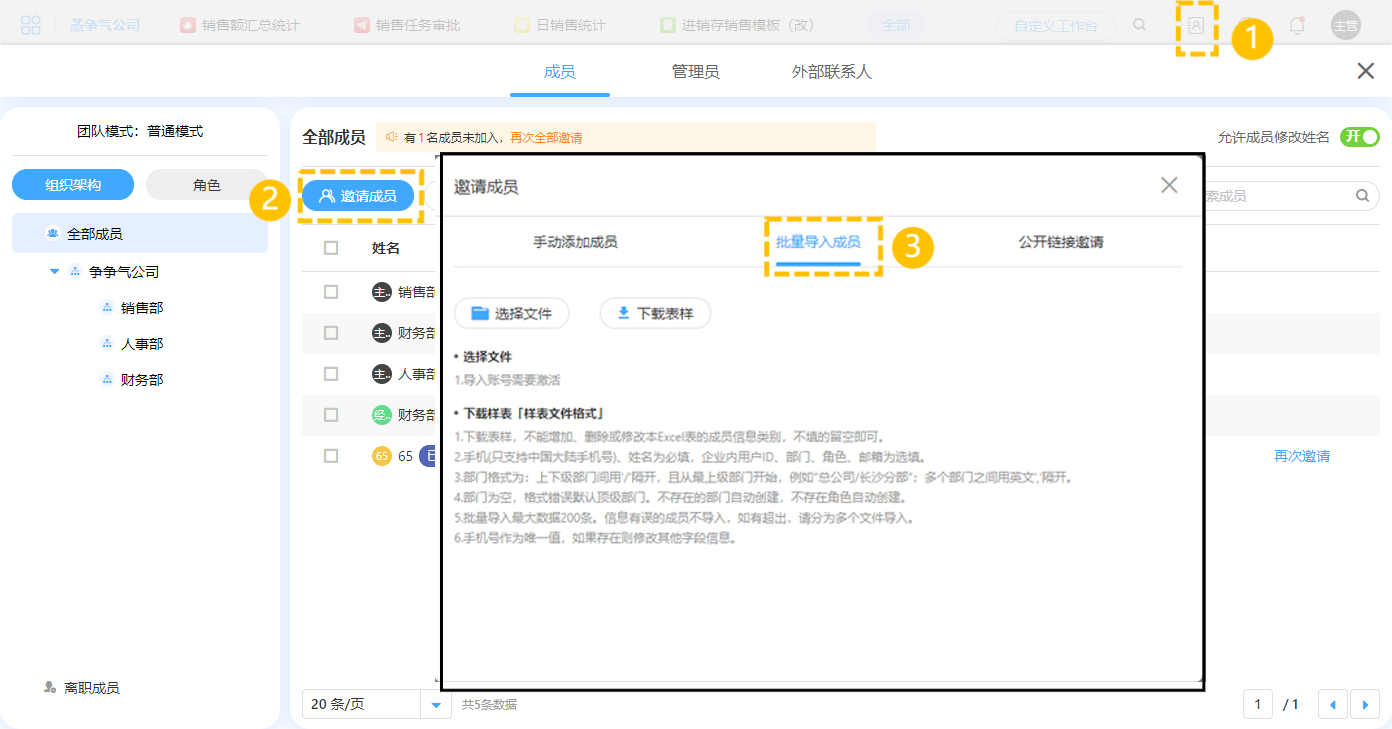
Task: Click the app grid icon at top left
Action: click(31, 25)
